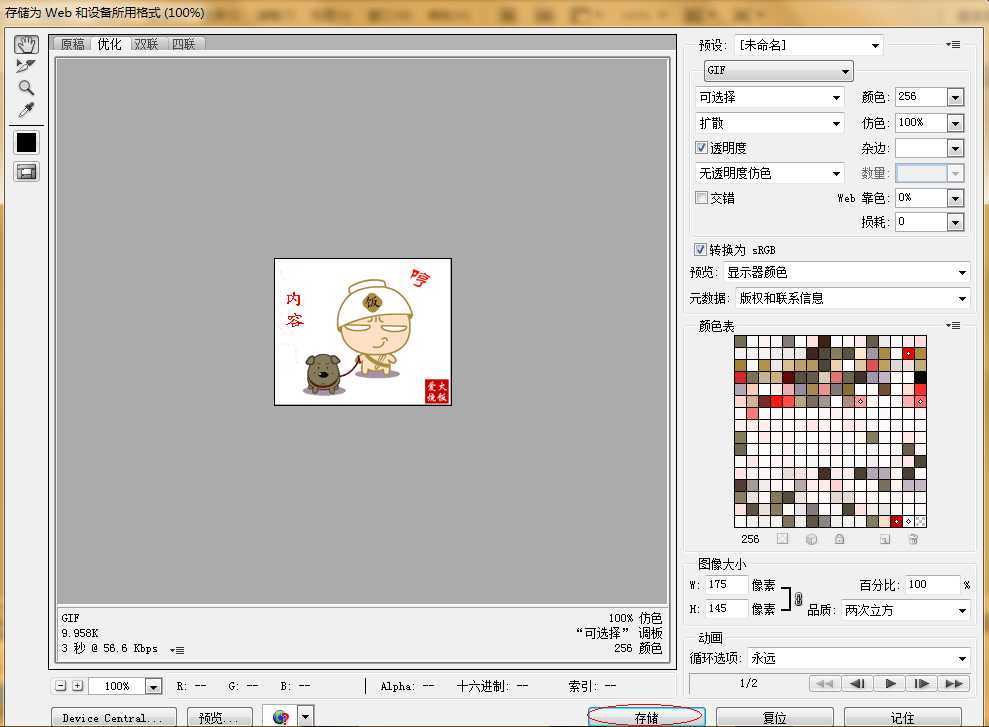Activate the Zoom tool

pos(26,87)
